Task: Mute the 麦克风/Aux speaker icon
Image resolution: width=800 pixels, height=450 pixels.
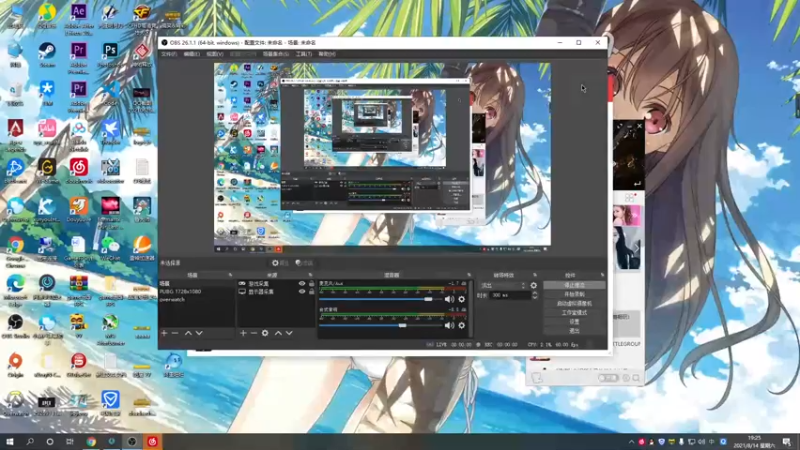Action: point(449,299)
